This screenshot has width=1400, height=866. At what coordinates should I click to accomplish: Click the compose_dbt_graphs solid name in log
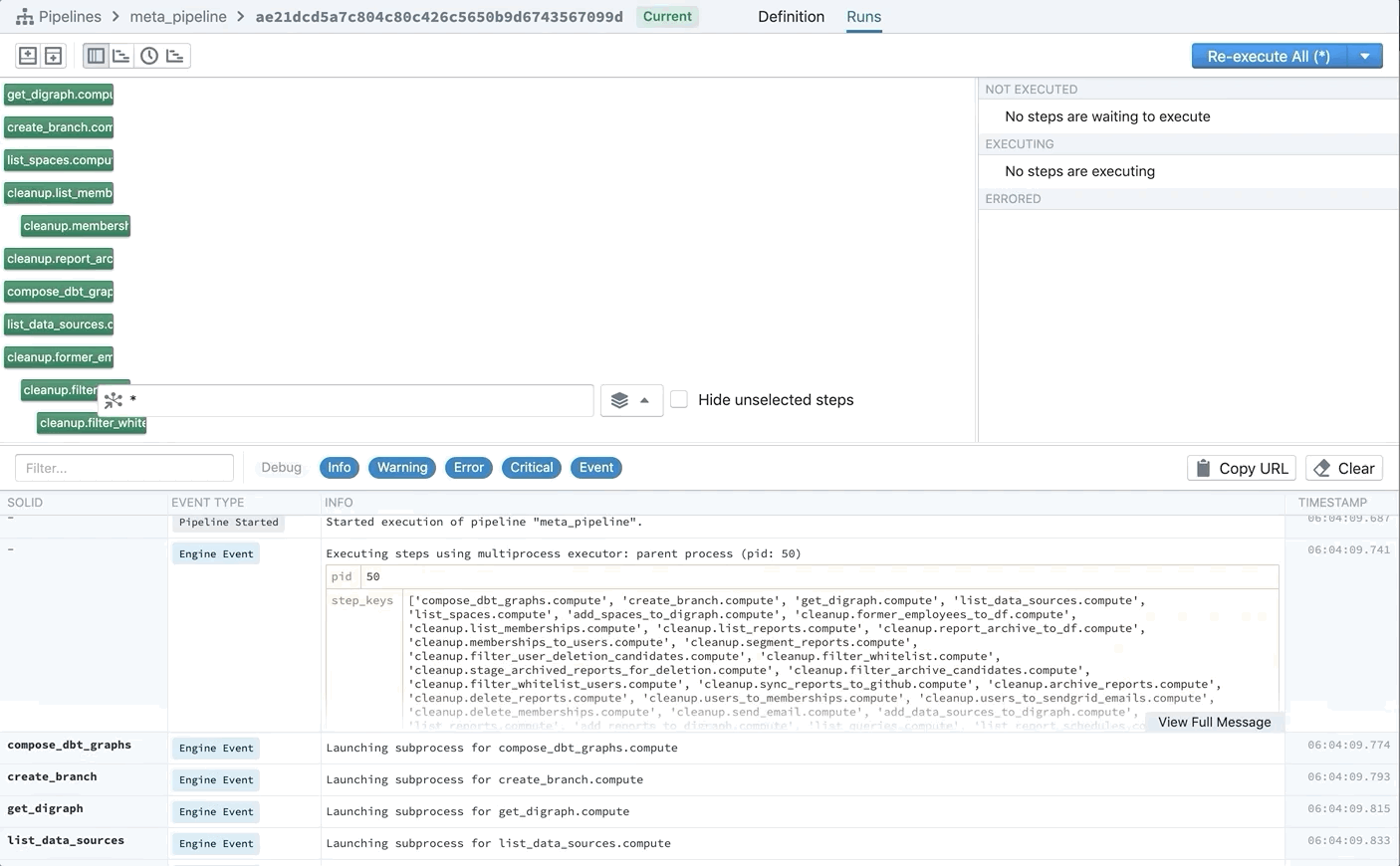coord(69,745)
